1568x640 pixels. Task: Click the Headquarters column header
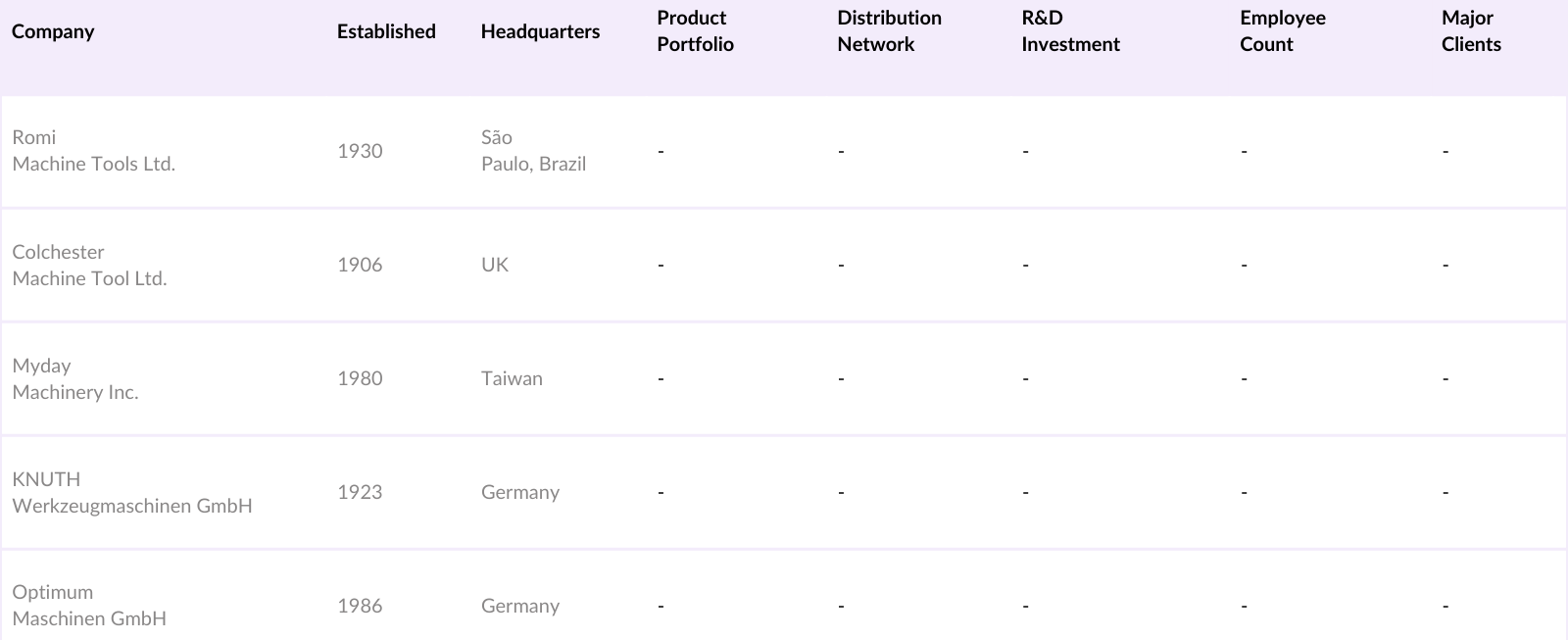(540, 31)
